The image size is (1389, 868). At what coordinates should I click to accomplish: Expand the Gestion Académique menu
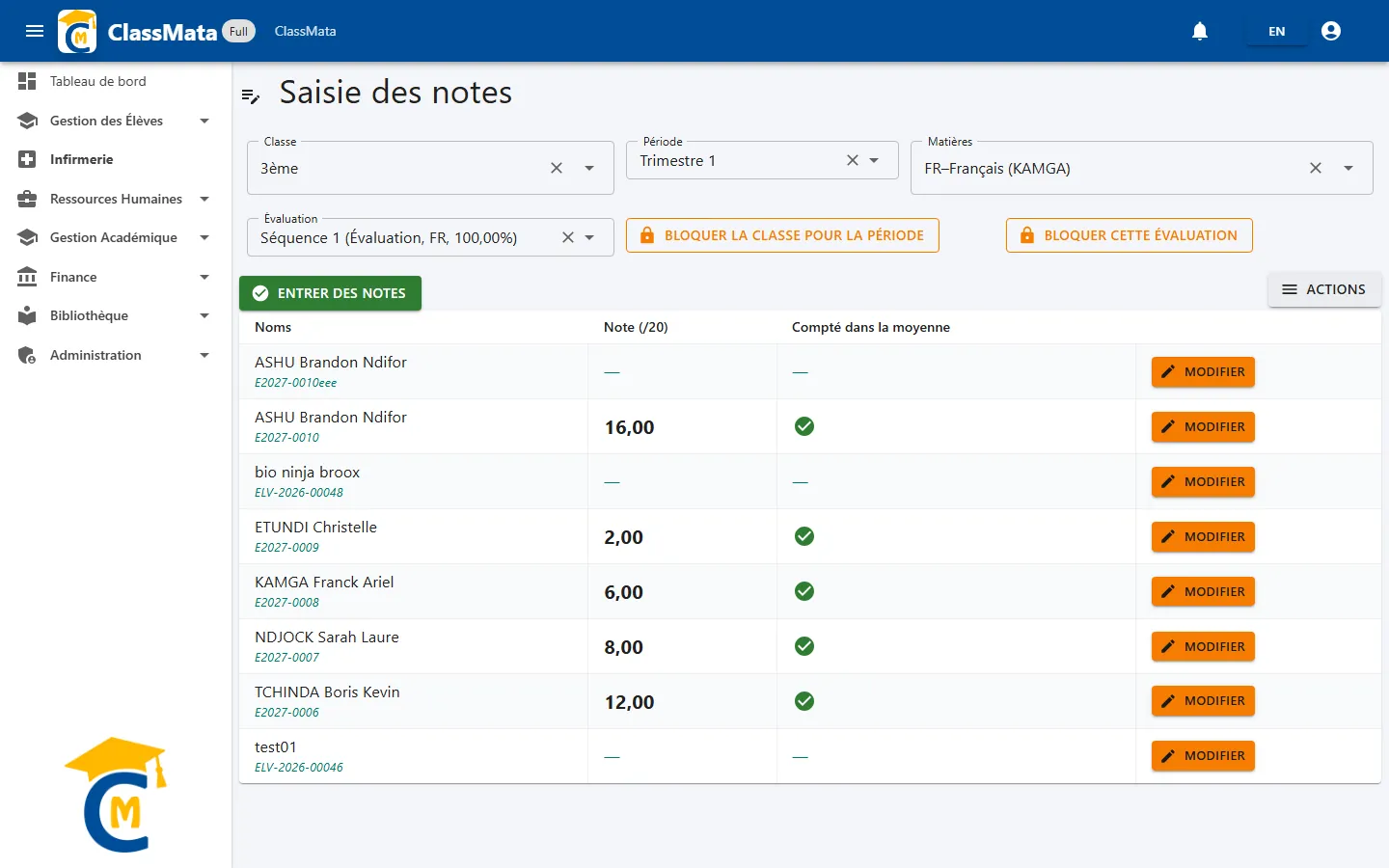204,237
